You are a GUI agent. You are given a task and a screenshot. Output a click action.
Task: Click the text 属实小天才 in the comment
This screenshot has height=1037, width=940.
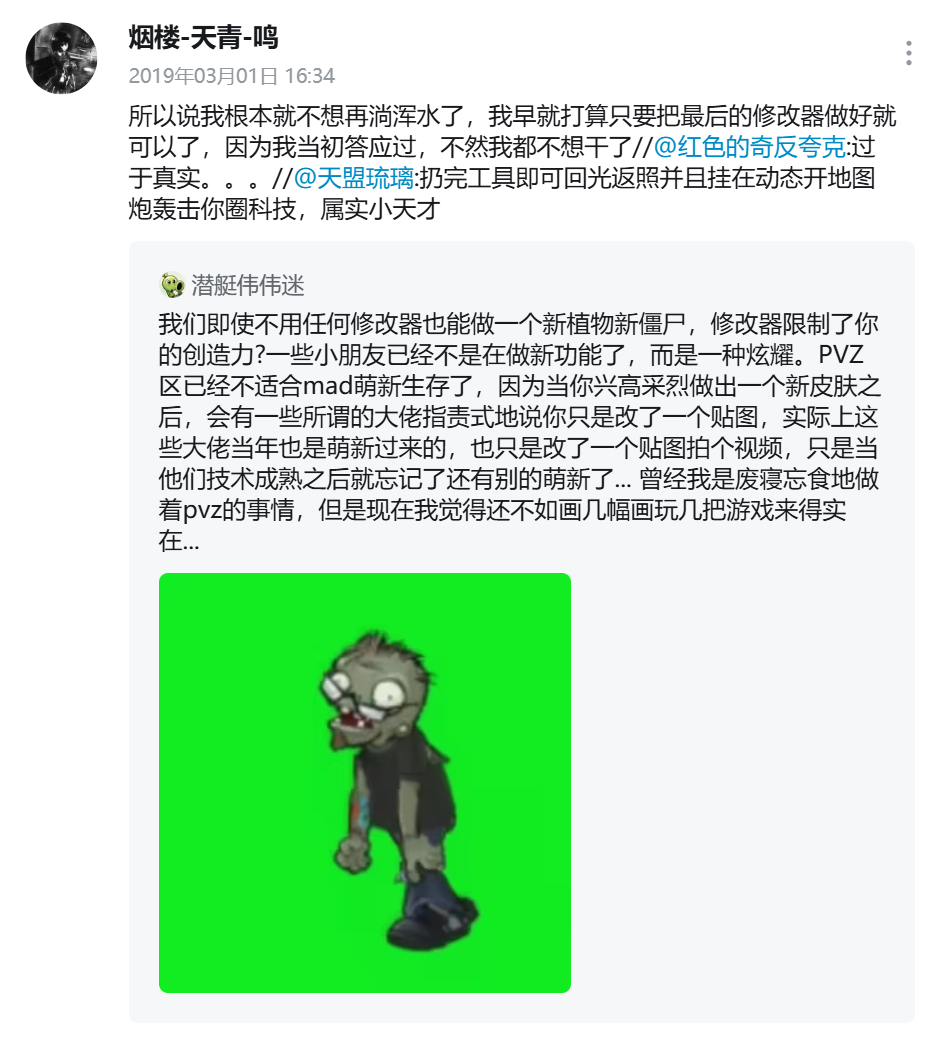pyautogui.click(x=380, y=210)
